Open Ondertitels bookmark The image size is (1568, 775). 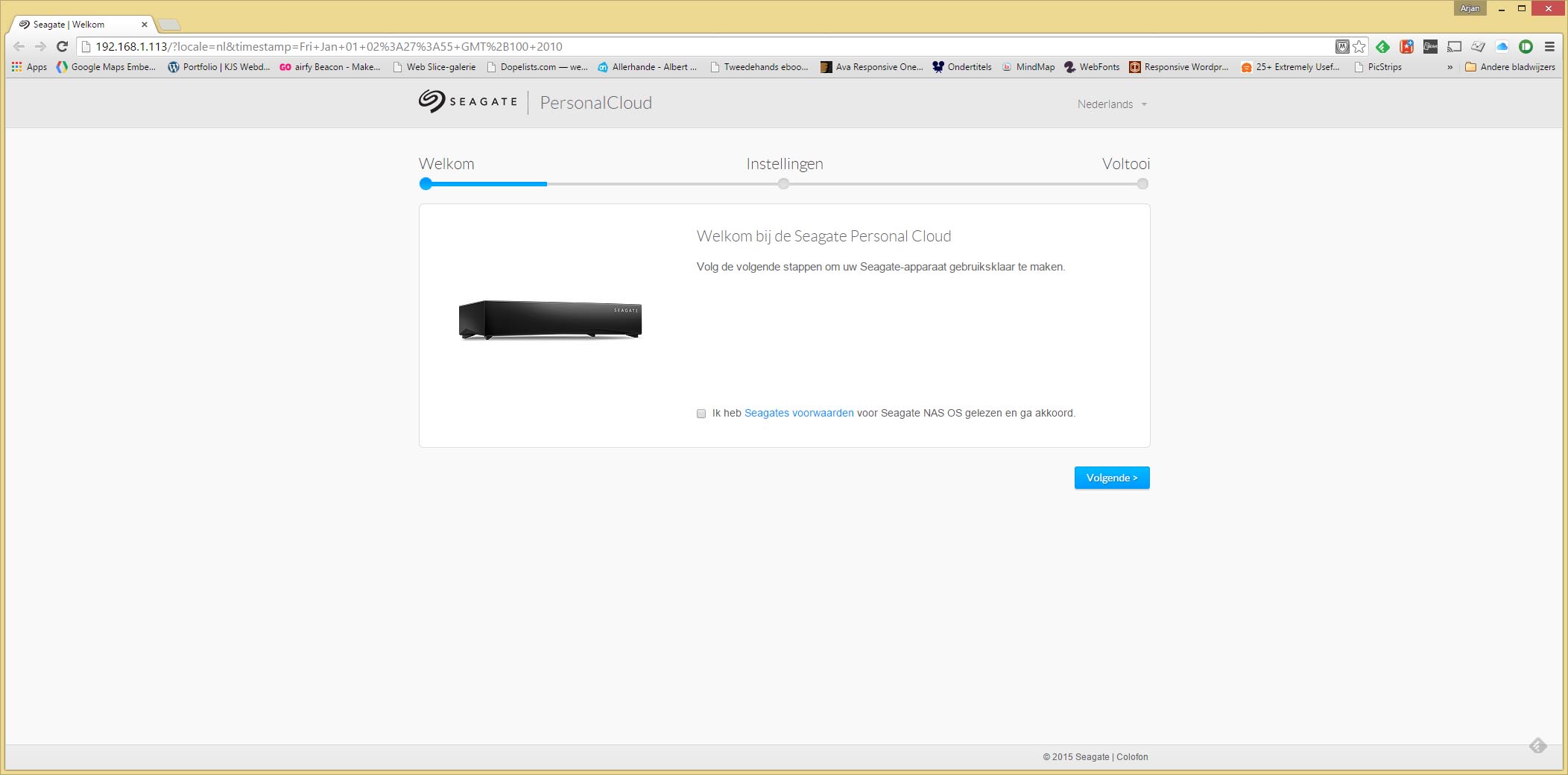[x=962, y=67]
